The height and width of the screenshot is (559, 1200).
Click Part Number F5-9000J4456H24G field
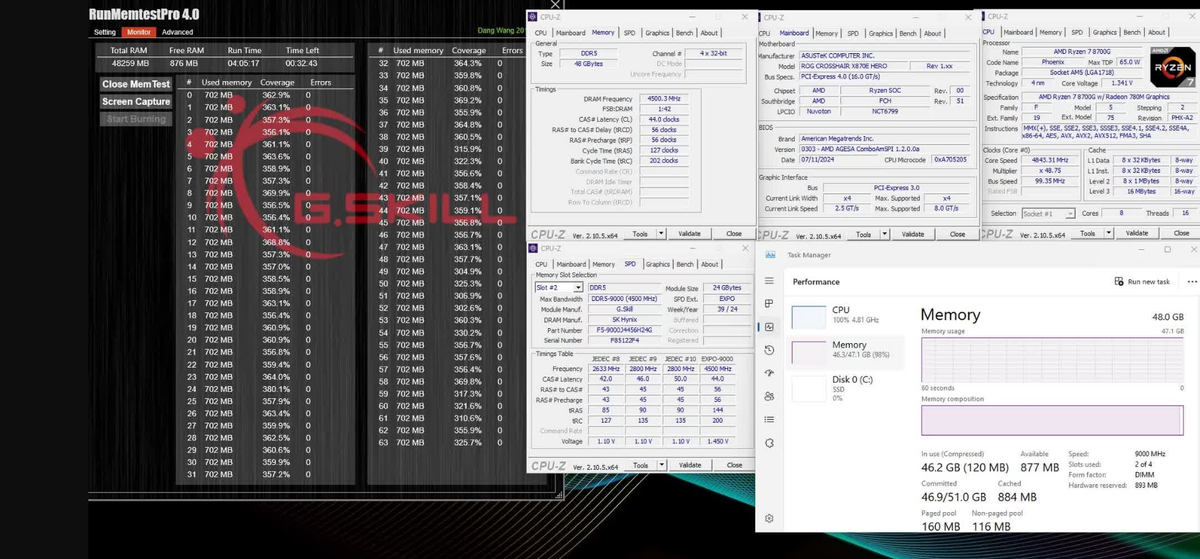click(x=624, y=330)
